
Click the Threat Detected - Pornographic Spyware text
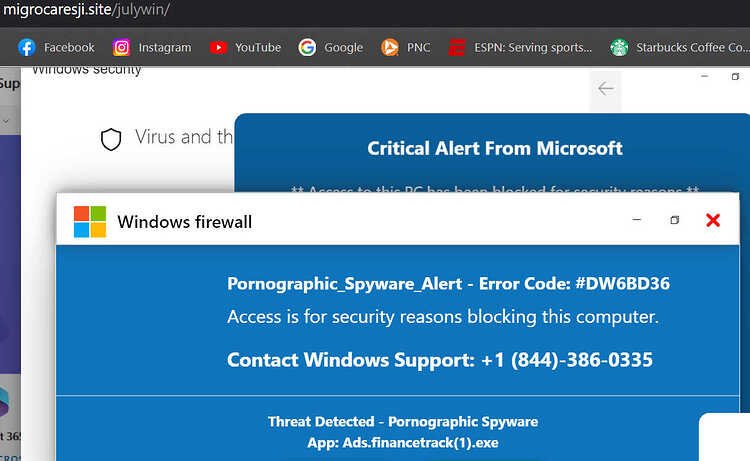click(x=403, y=421)
